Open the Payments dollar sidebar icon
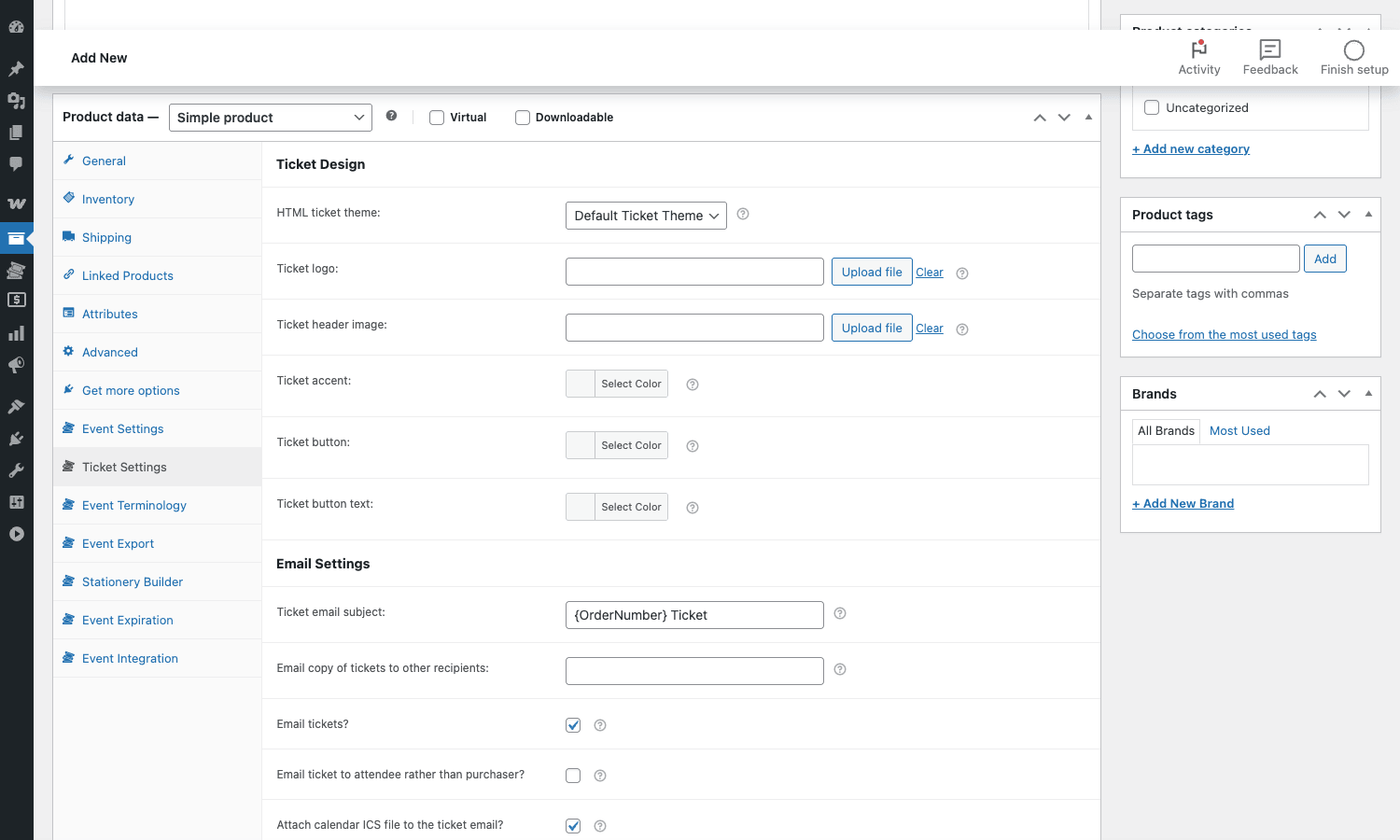 click(x=16, y=300)
